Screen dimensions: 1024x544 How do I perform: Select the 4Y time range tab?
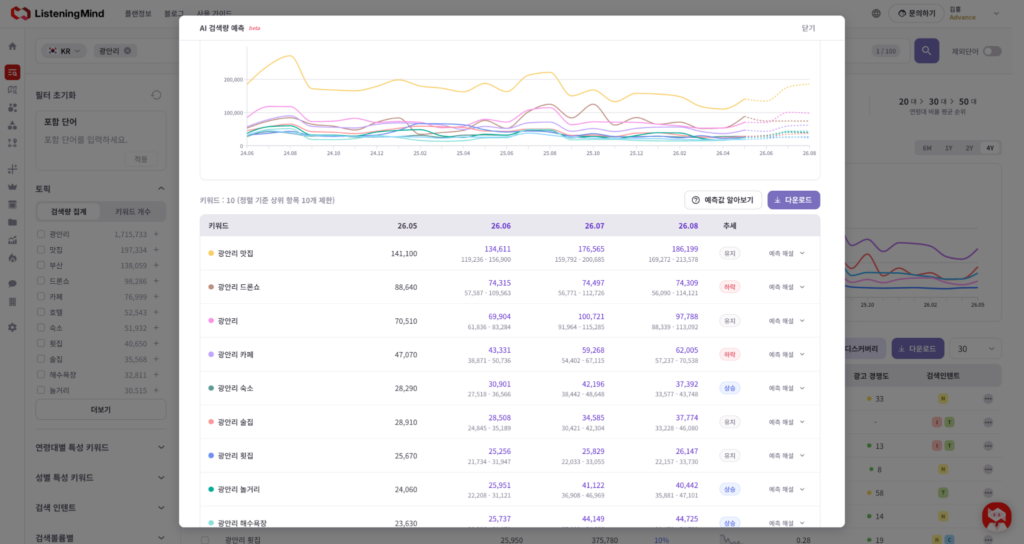tap(990, 148)
